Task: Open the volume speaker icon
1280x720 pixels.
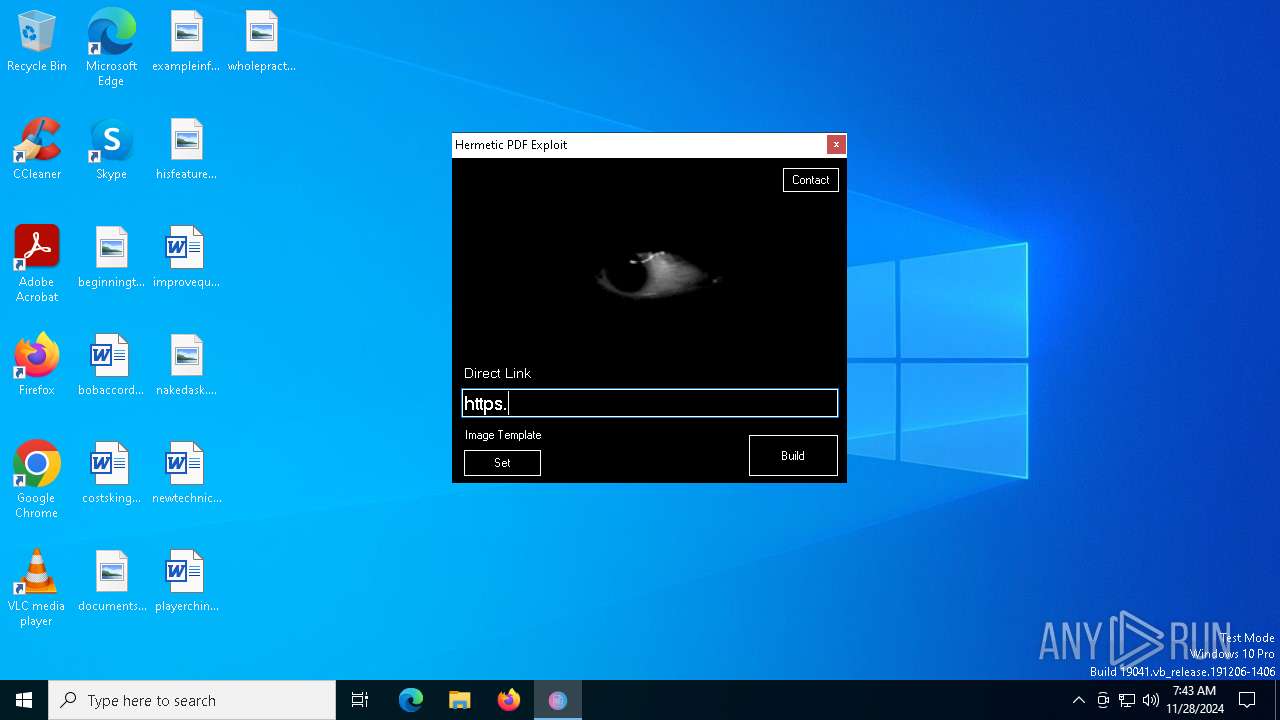Action: pos(1151,700)
